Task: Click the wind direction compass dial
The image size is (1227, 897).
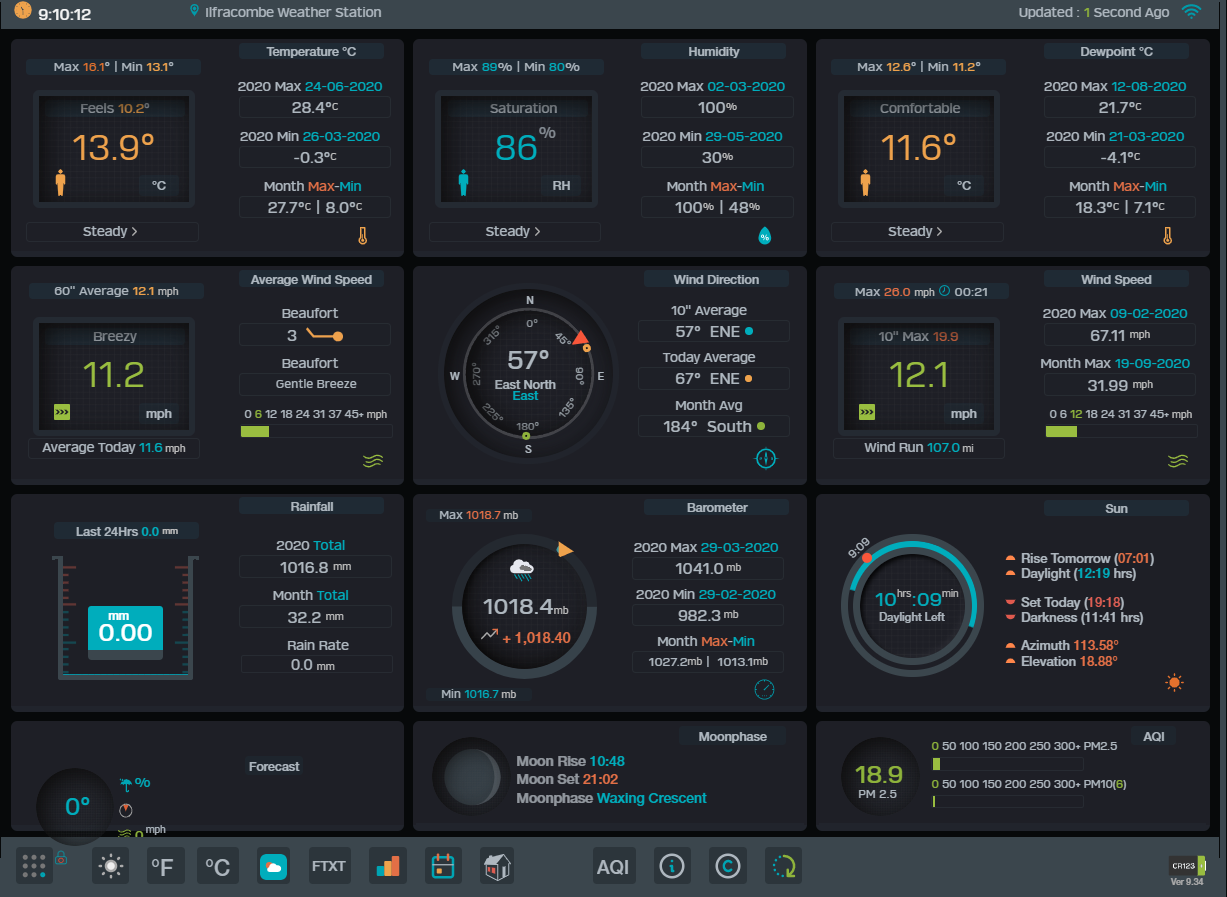Action: [x=529, y=375]
